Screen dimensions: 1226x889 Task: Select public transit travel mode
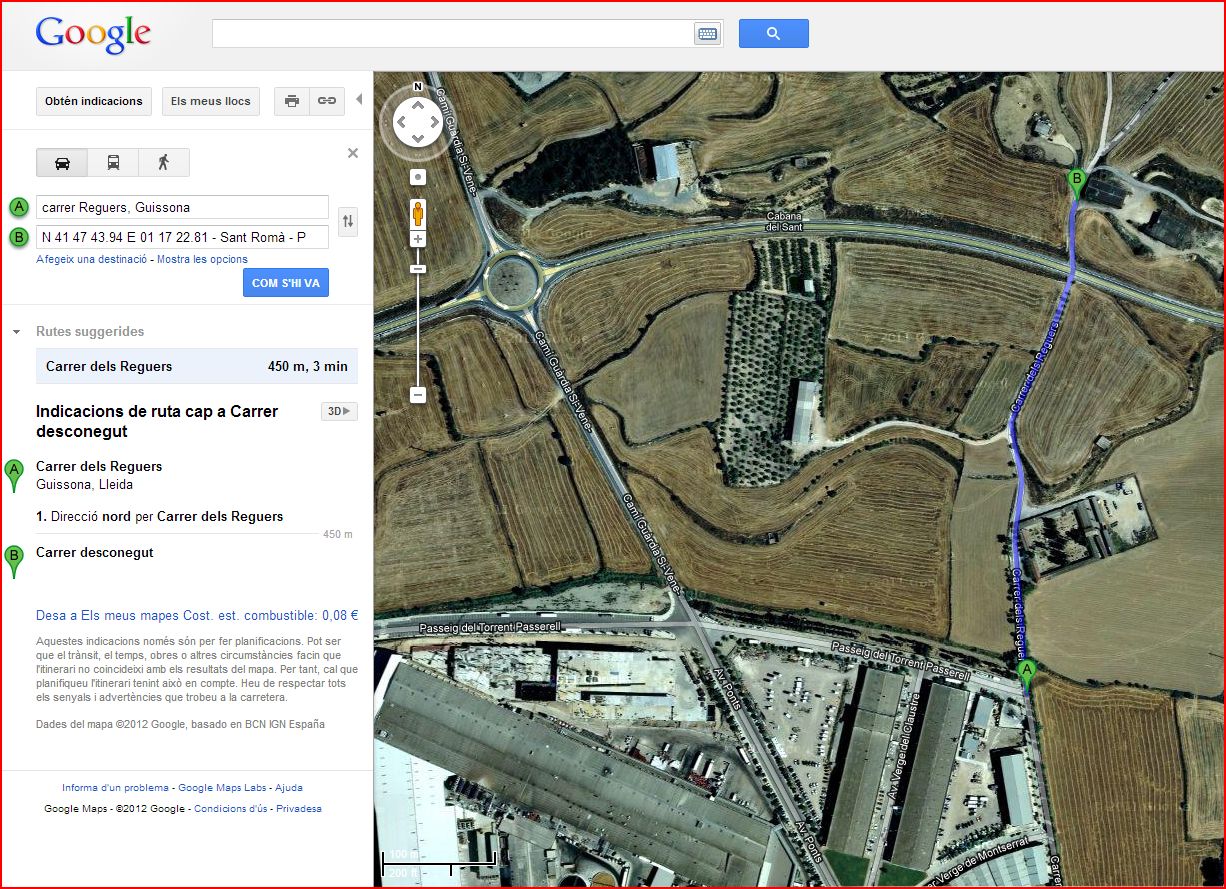click(113, 163)
